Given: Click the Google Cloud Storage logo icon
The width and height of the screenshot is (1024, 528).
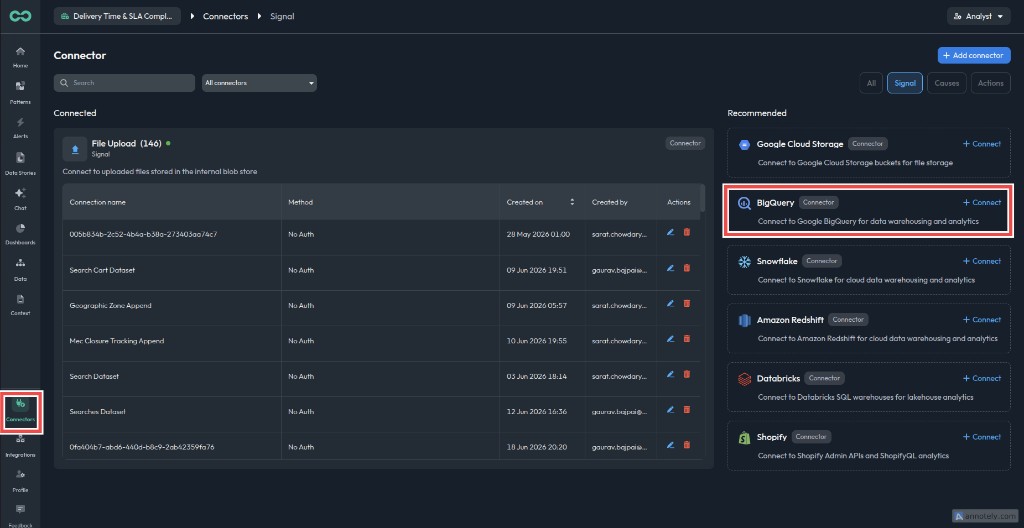Looking at the screenshot, I should [x=744, y=144].
